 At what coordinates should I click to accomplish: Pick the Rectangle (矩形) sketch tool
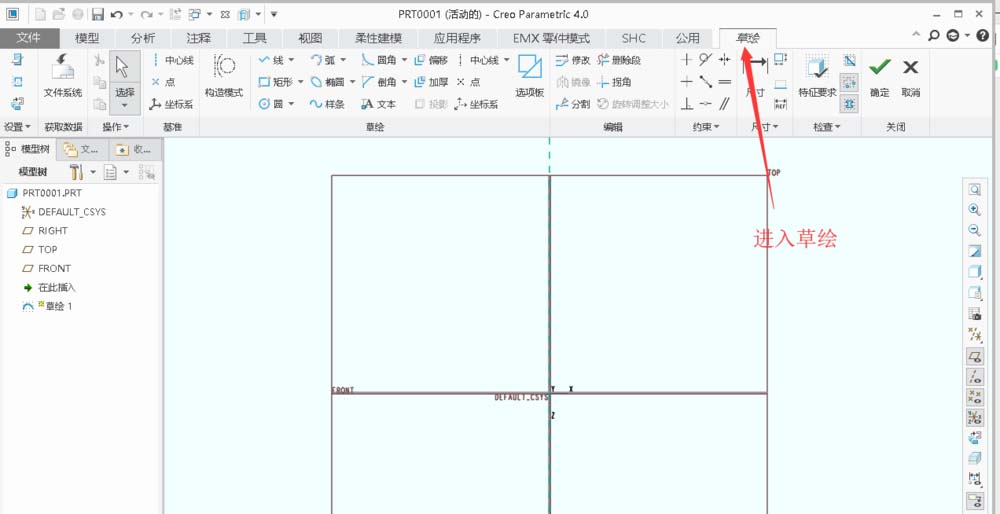(x=276, y=82)
